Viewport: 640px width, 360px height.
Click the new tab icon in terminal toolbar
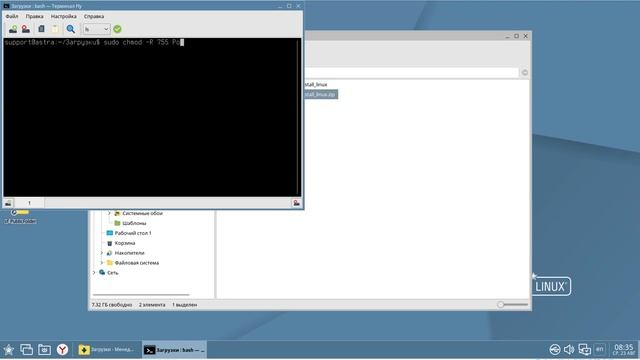click(x=13, y=29)
